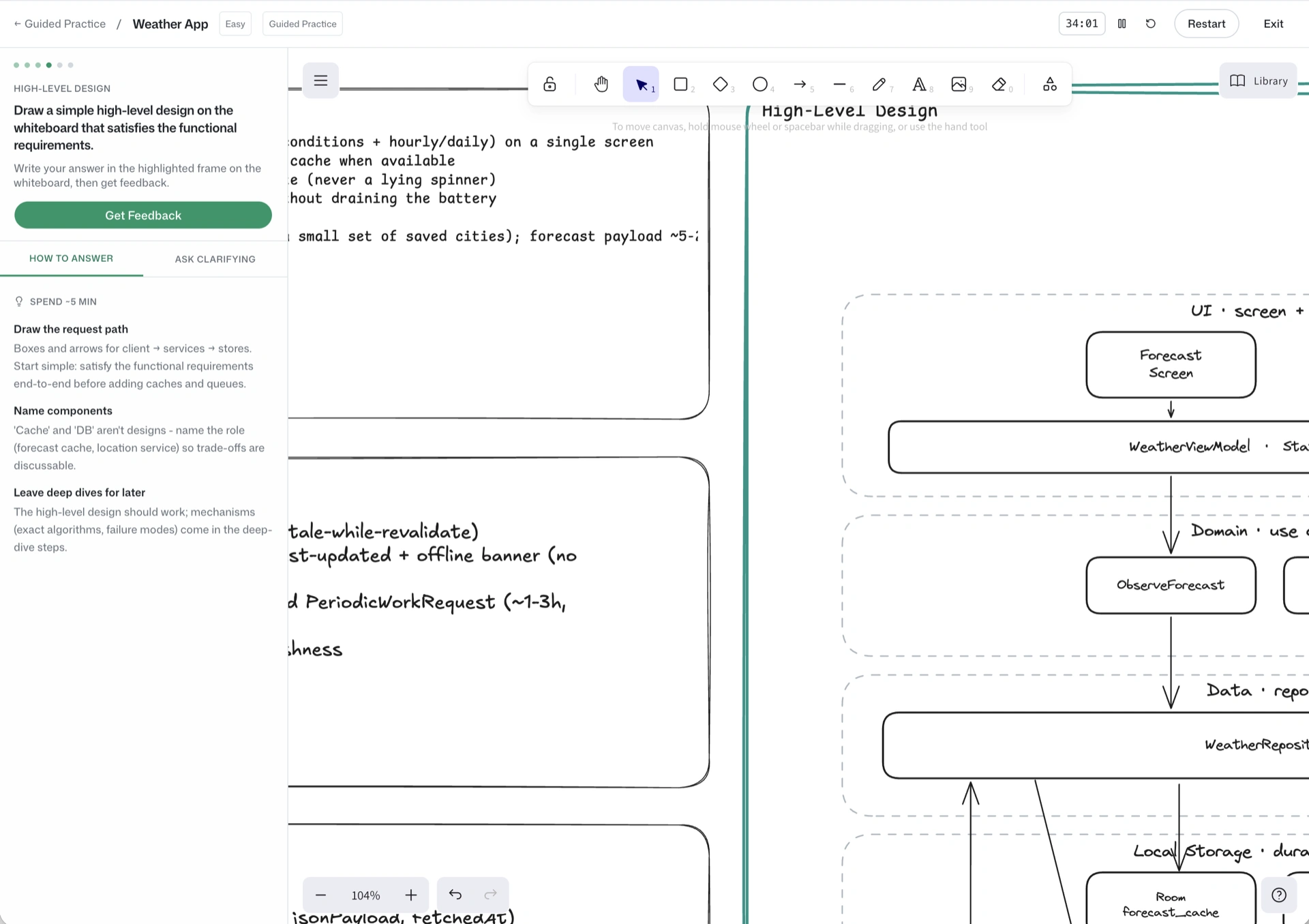Zoom in the canvas

(410, 895)
